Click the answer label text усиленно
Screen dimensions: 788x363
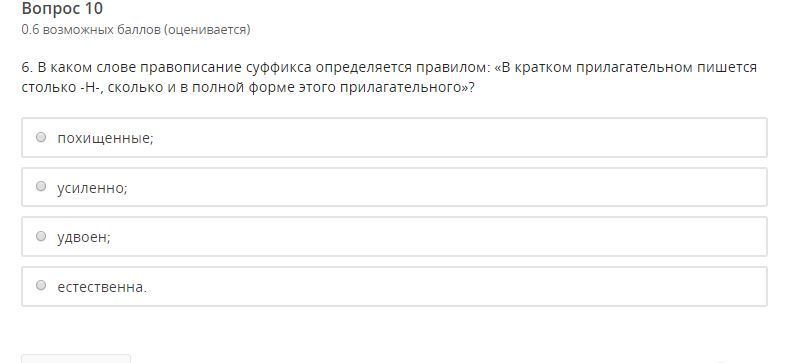[x=92, y=188]
